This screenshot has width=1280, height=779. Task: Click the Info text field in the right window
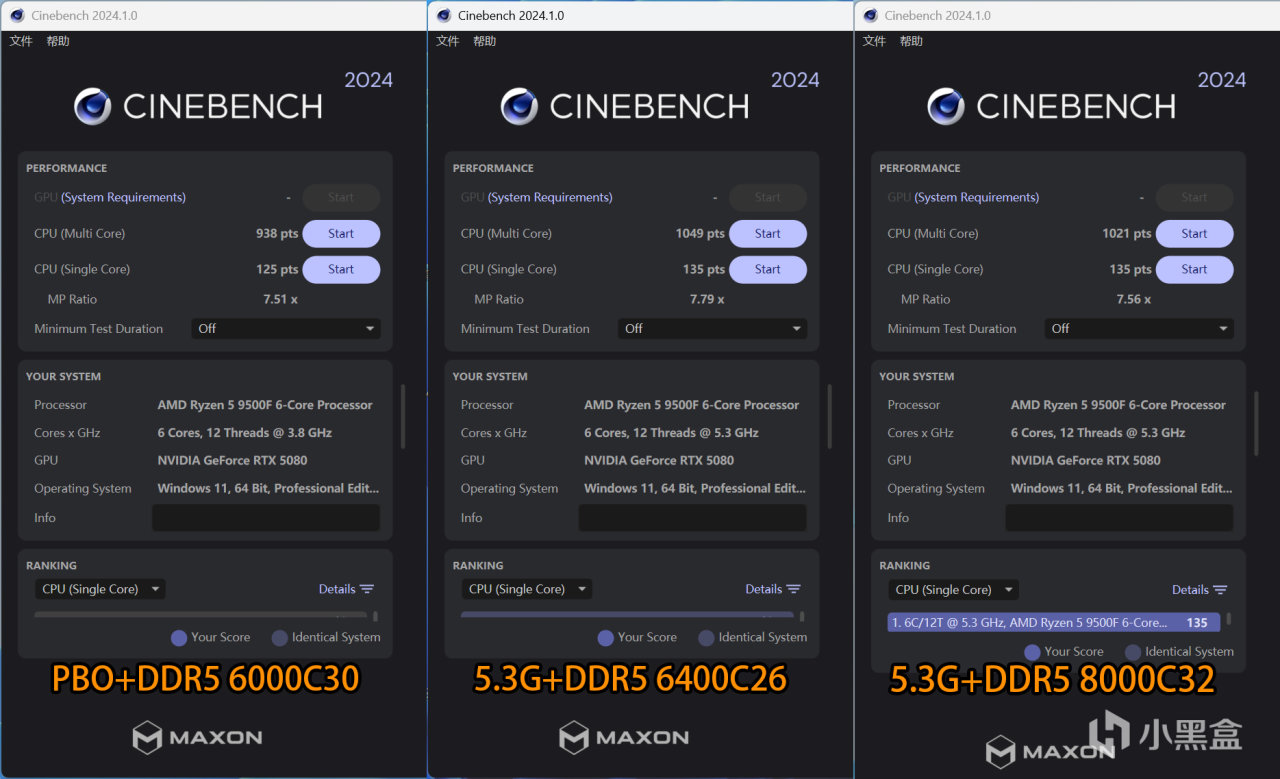[x=1119, y=518]
